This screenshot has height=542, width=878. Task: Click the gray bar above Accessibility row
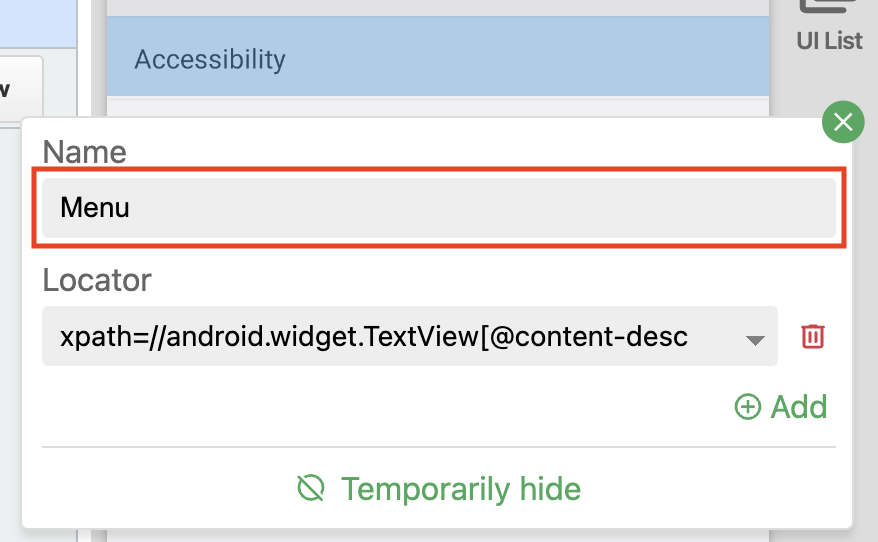click(437, 7)
